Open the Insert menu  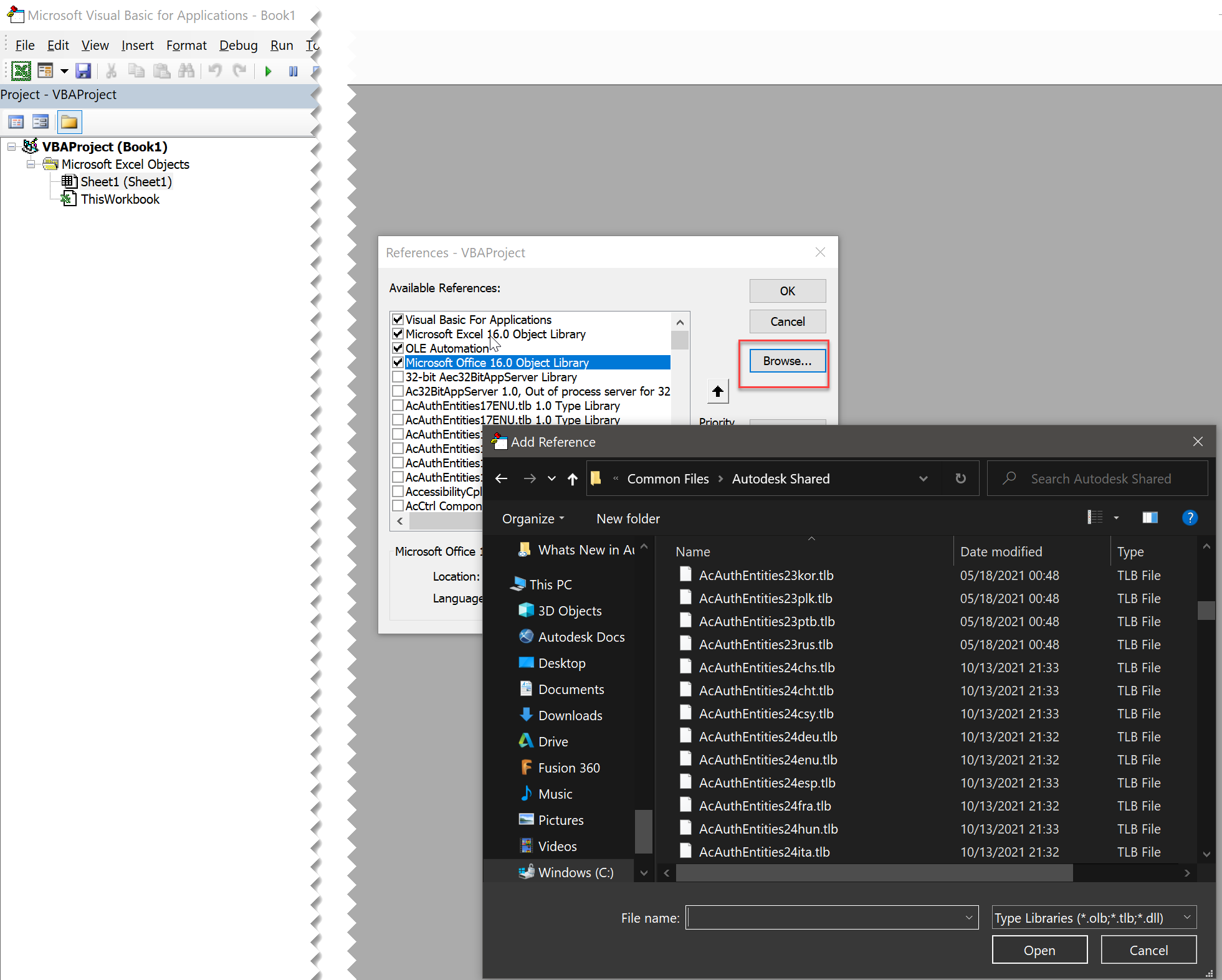[137, 45]
